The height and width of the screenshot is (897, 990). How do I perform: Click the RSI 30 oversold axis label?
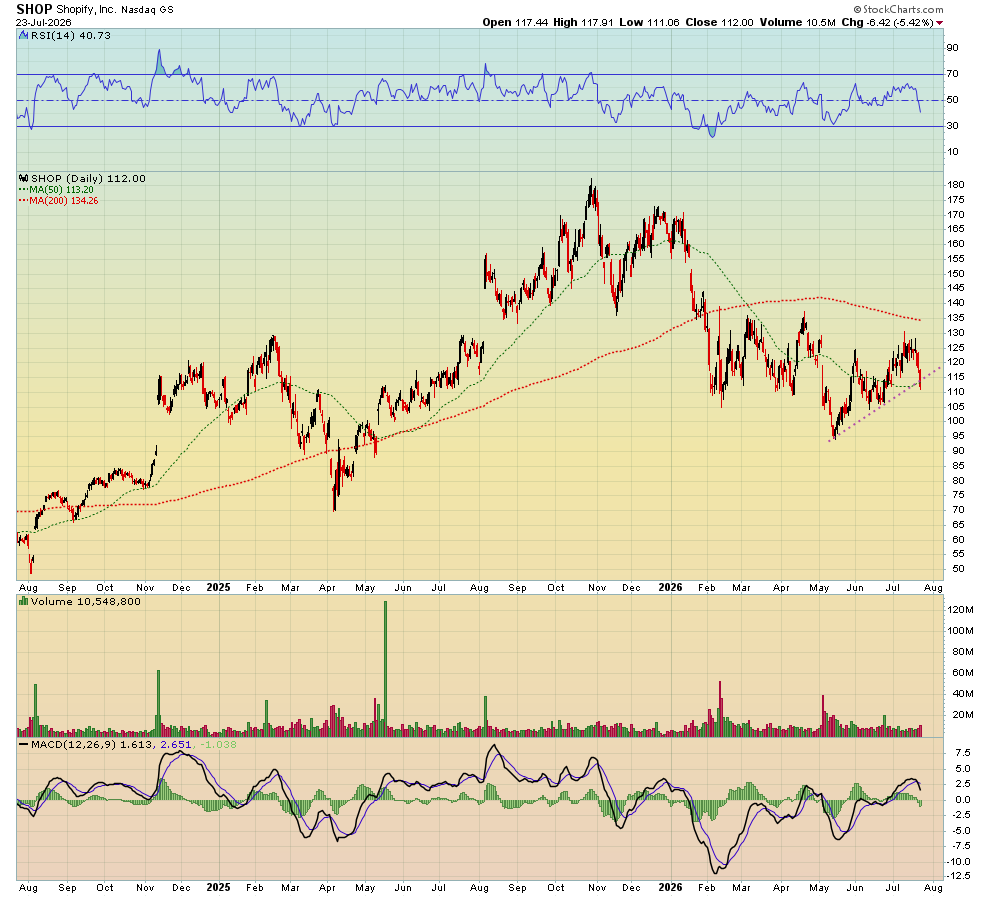tap(952, 126)
